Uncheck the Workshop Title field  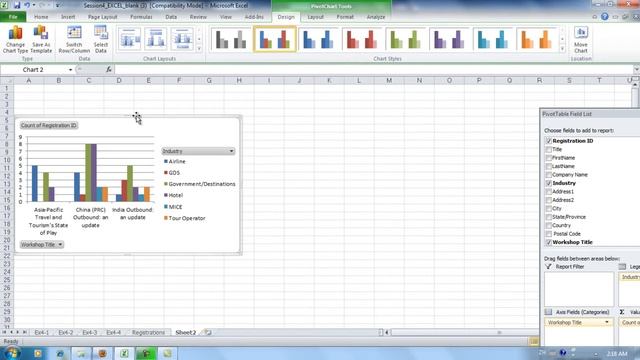[549, 242]
